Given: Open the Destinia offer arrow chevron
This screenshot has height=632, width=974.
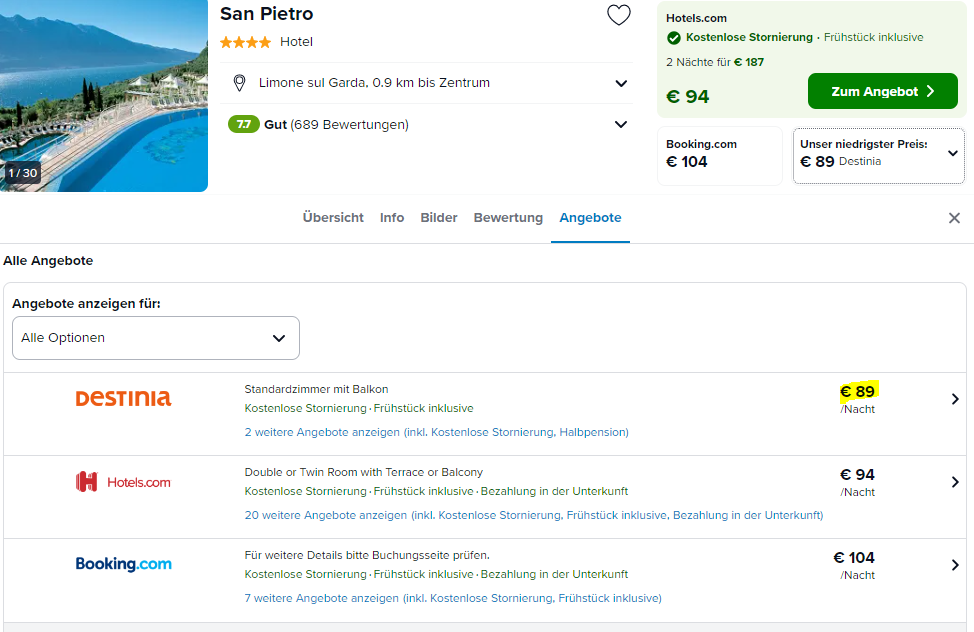Looking at the screenshot, I should tap(955, 399).
